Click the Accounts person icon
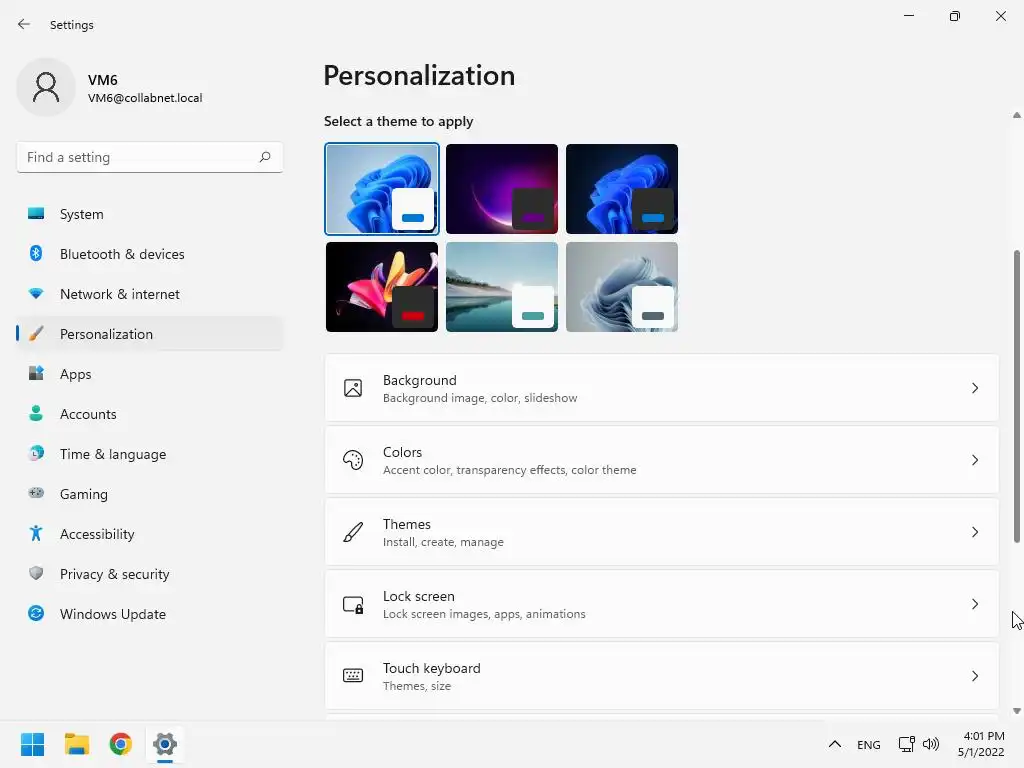1024x768 pixels. [36, 413]
